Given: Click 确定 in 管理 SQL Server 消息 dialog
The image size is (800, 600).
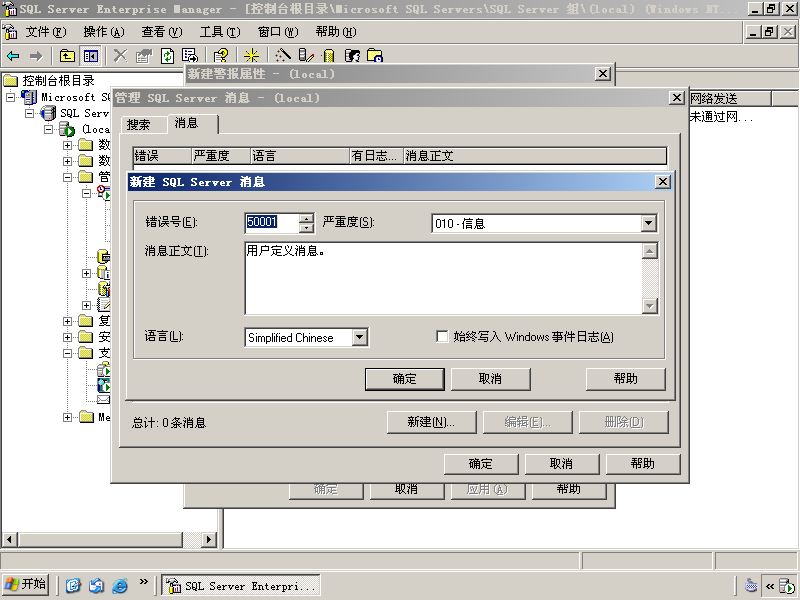Looking at the screenshot, I should [x=481, y=464].
